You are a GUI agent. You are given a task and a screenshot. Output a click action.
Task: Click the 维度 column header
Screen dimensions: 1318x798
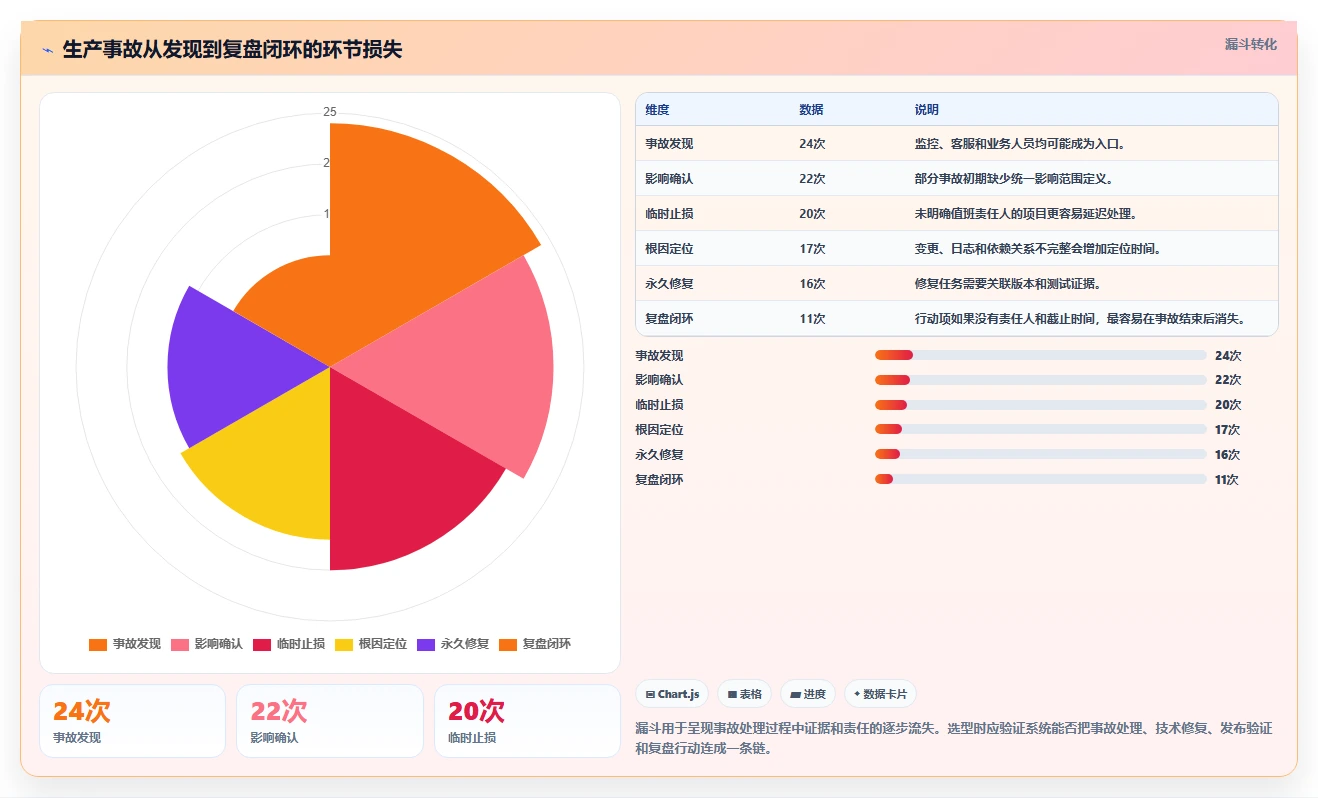point(657,110)
